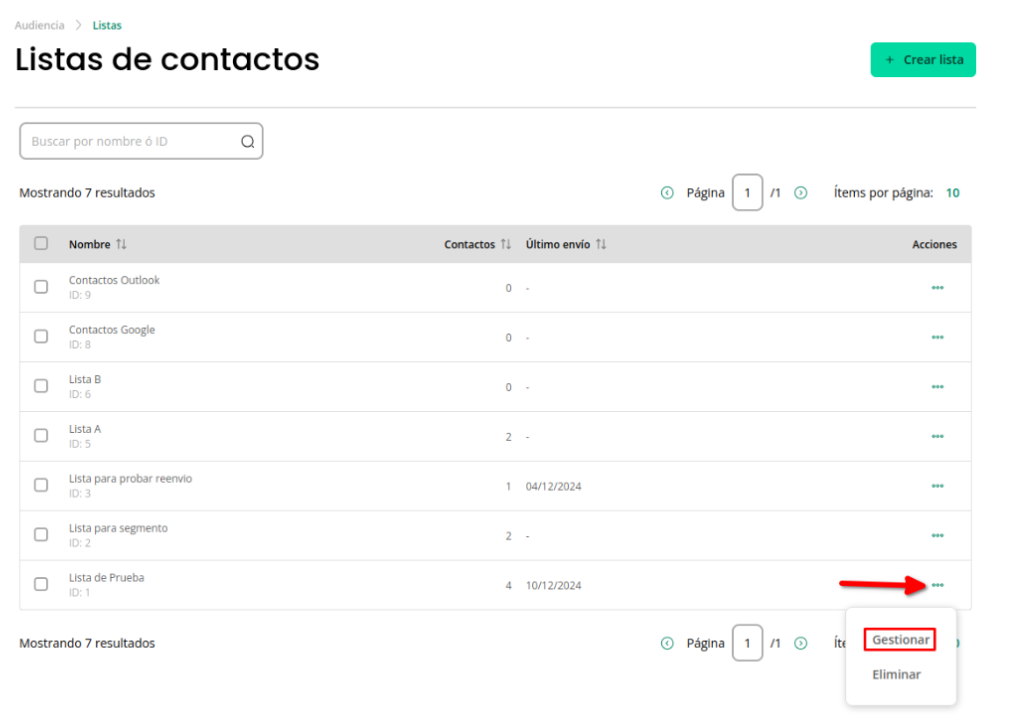Open actions menu for Contactos Outlook
The height and width of the screenshot is (725, 1009).
[x=938, y=288]
